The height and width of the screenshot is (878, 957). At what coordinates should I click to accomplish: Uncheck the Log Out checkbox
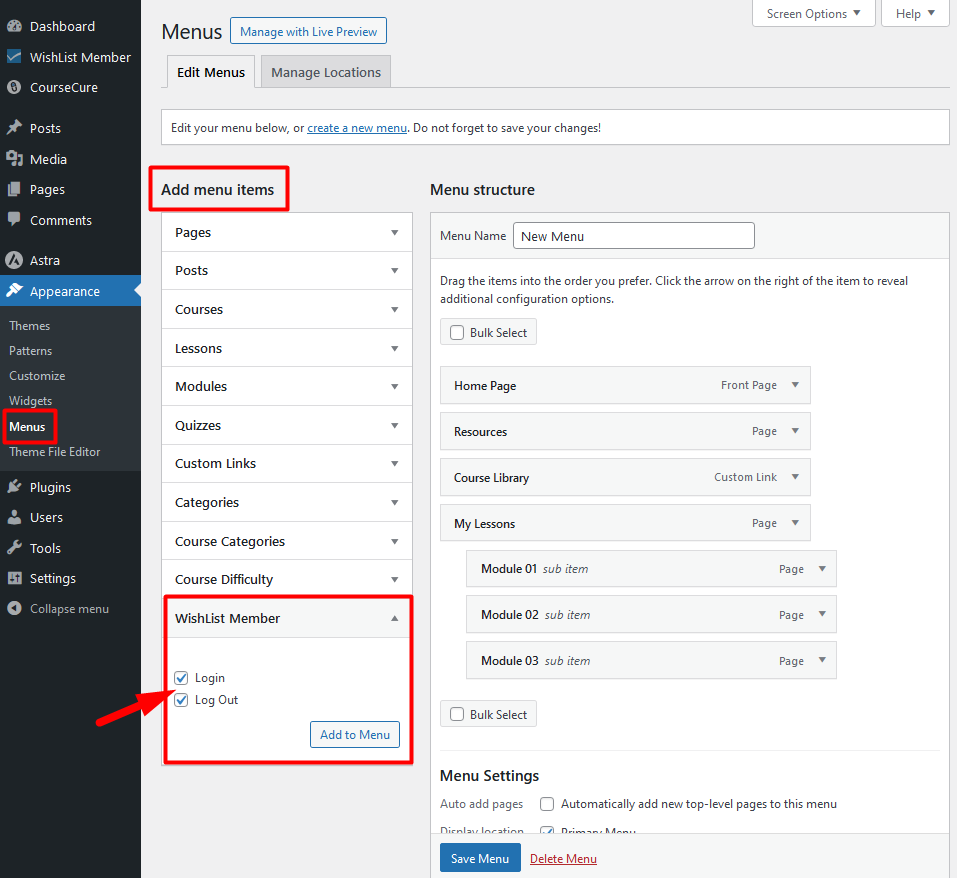click(181, 699)
